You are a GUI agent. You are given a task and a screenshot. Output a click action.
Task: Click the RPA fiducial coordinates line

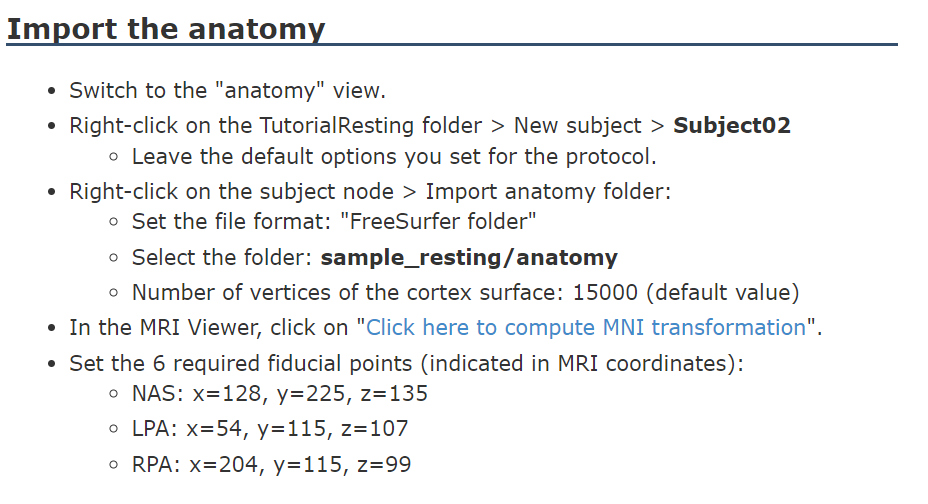[x=271, y=464]
